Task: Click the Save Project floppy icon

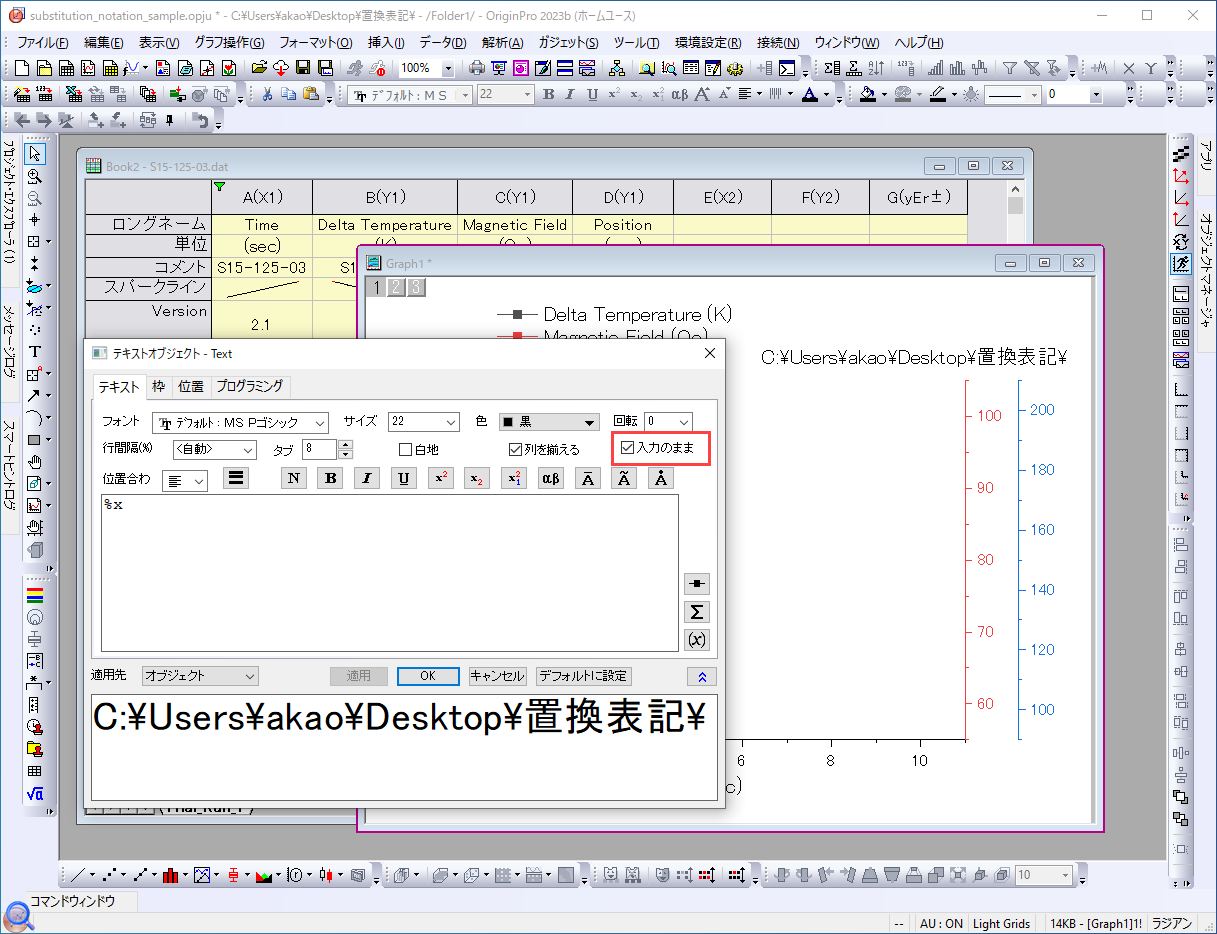Action: [304, 68]
